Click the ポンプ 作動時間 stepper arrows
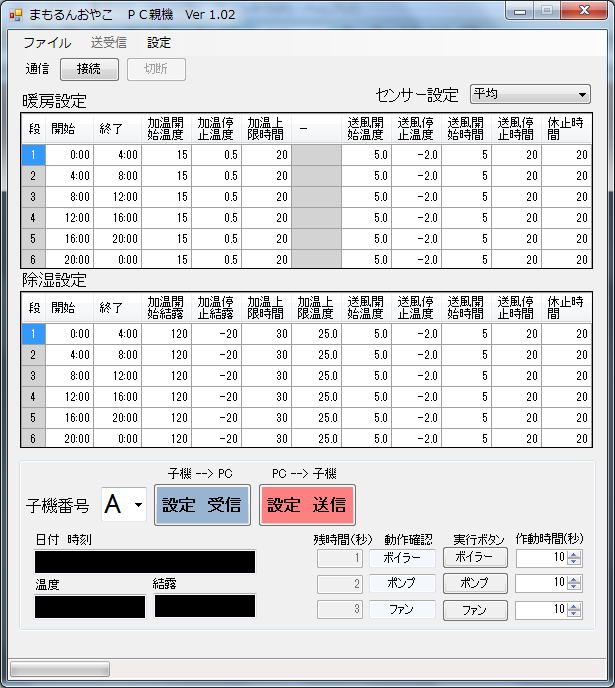The image size is (615, 688). (x=574, y=583)
